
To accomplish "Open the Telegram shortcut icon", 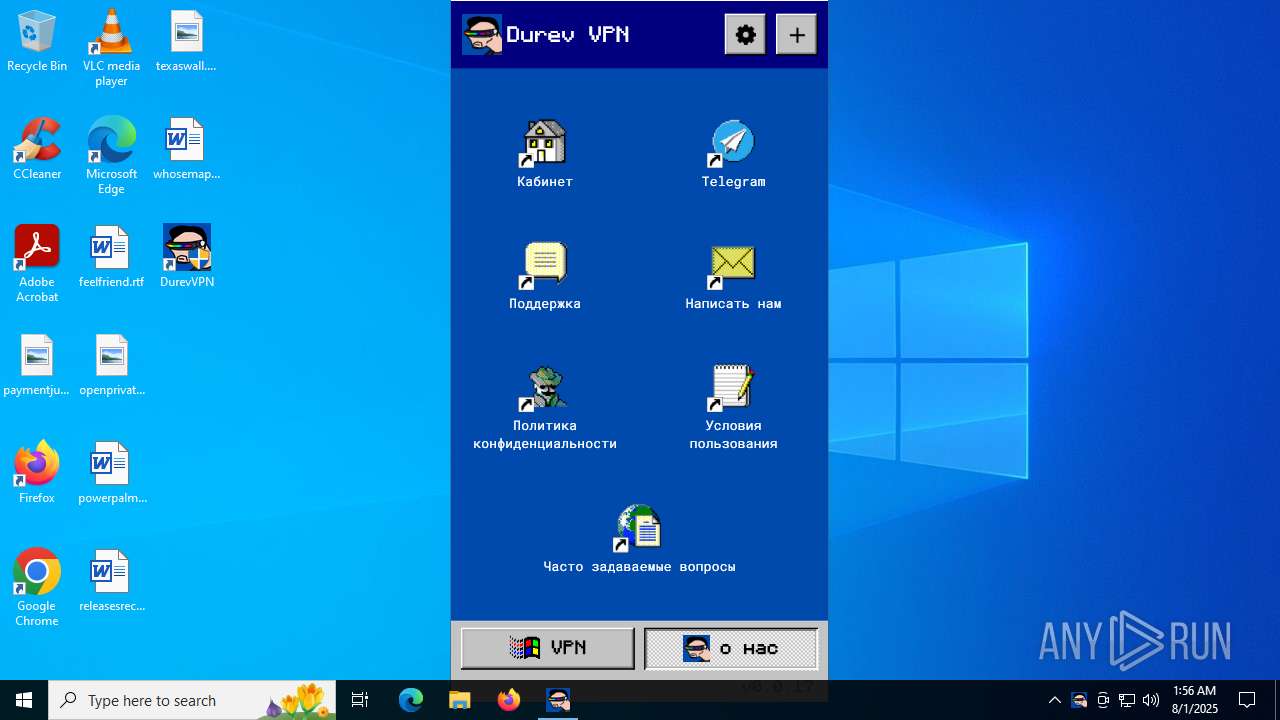I will coord(732,143).
